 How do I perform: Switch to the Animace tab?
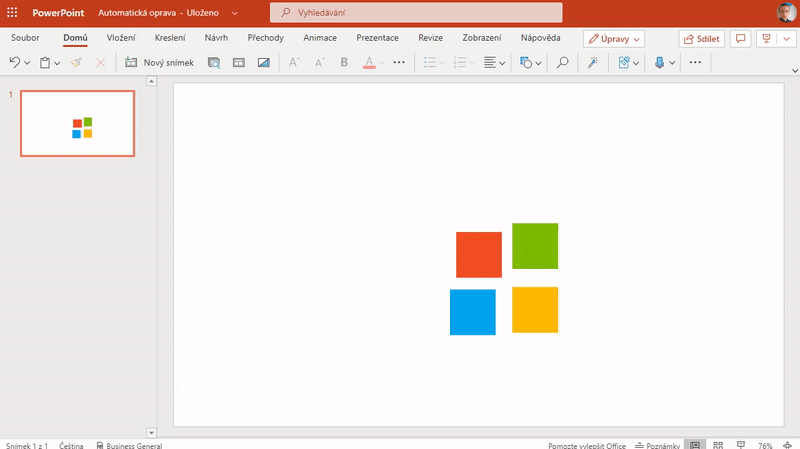pyautogui.click(x=321, y=38)
